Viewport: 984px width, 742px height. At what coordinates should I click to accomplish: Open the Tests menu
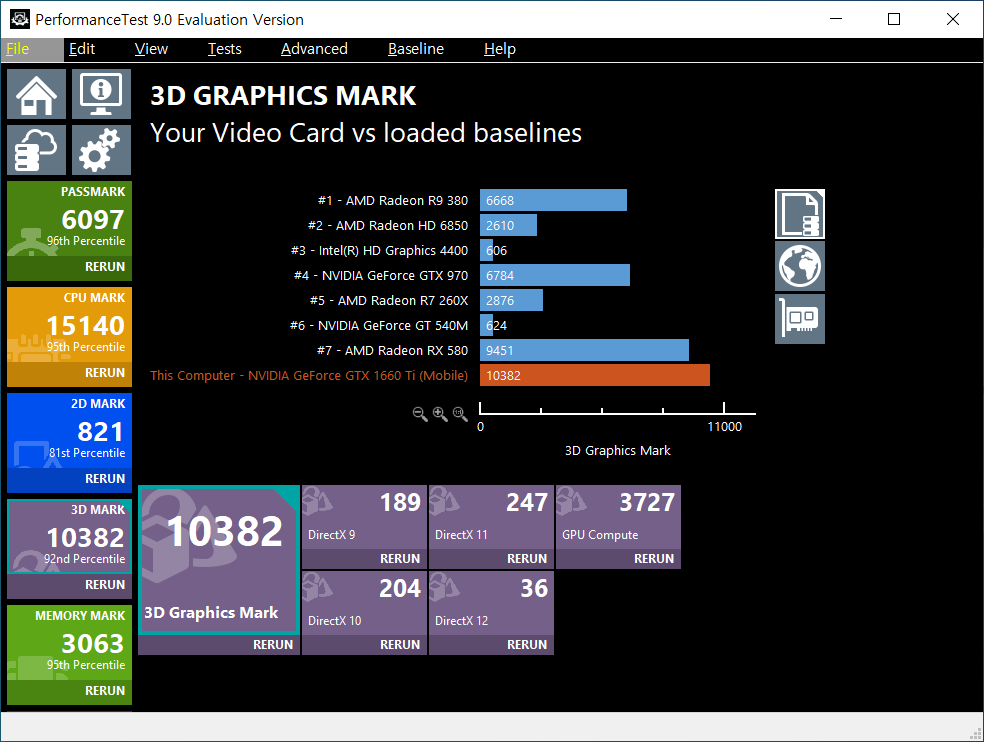tap(225, 49)
